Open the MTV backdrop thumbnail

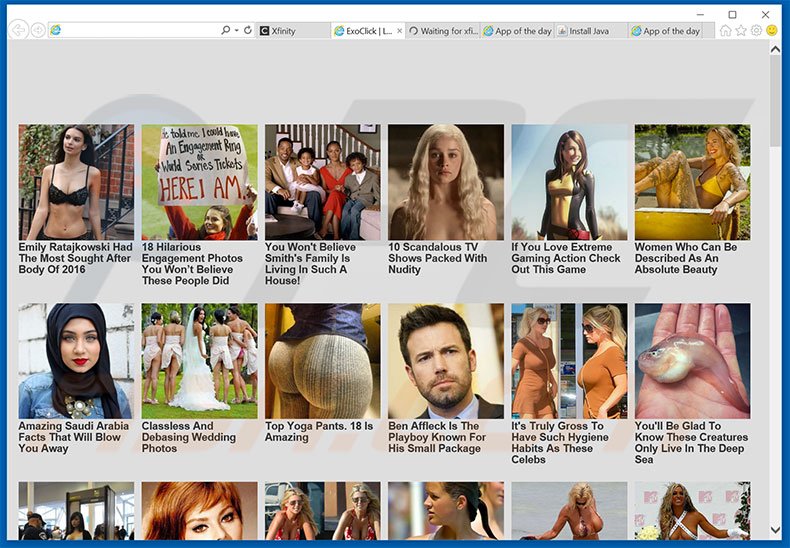tap(692, 511)
